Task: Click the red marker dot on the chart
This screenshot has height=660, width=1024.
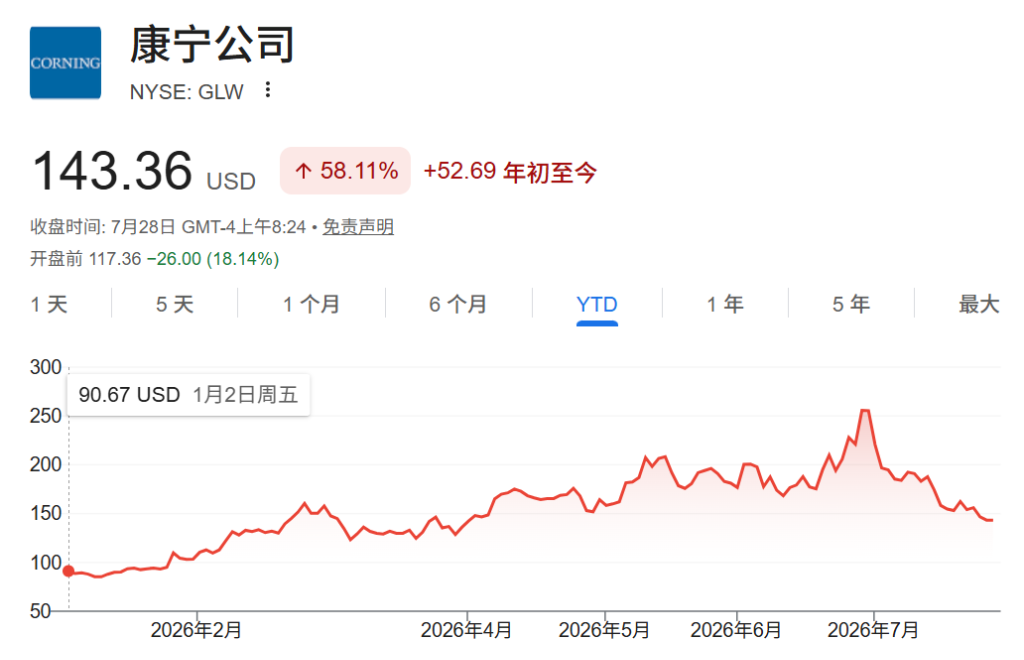Action: pos(69,571)
